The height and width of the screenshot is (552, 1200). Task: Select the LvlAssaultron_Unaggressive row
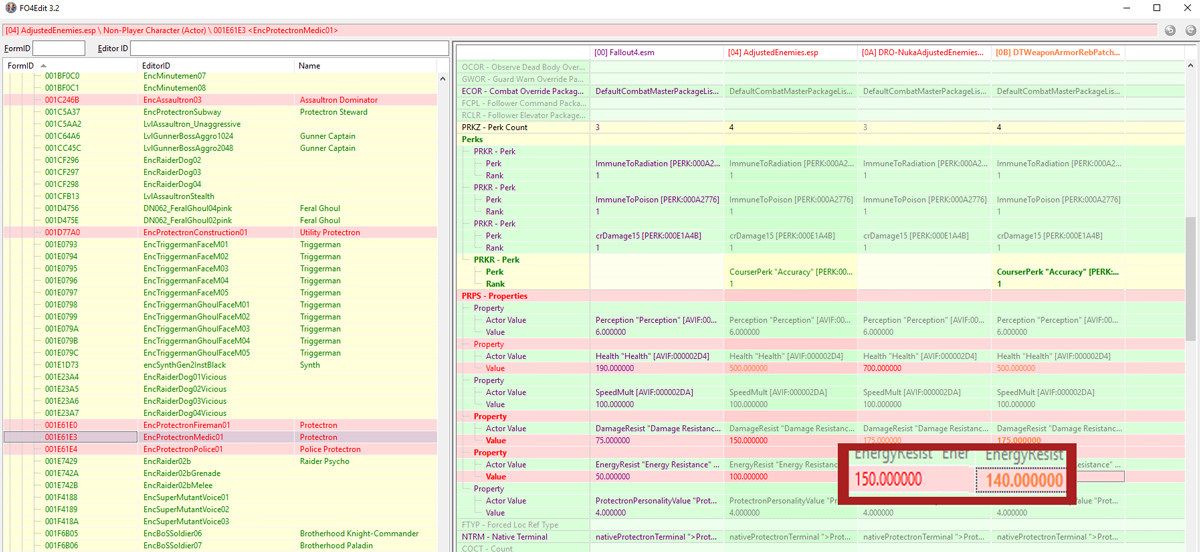[221, 124]
